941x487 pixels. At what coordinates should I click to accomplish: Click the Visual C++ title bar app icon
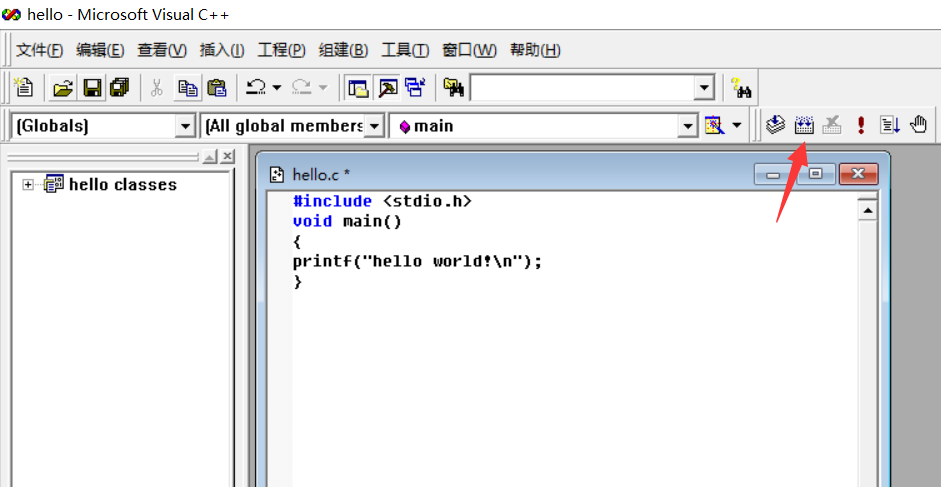11,14
